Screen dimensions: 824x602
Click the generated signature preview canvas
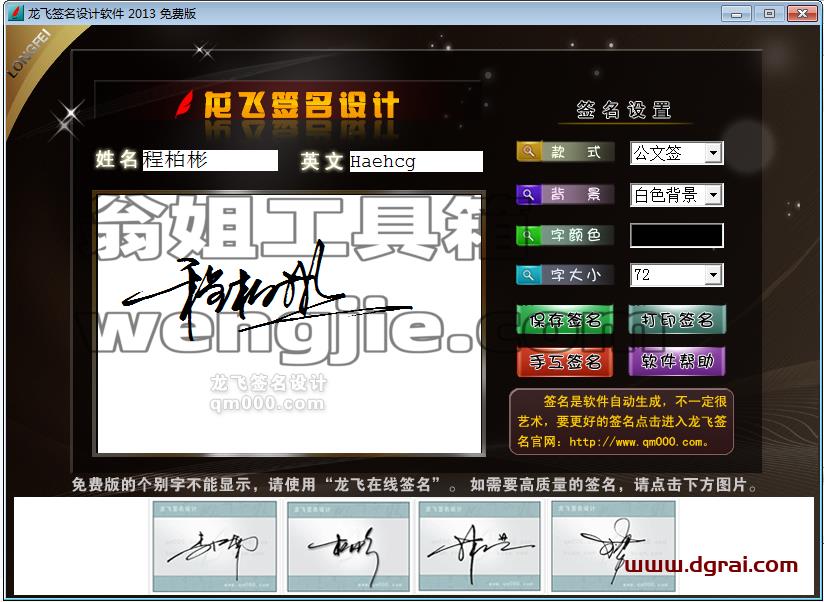click(x=289, y=323)
